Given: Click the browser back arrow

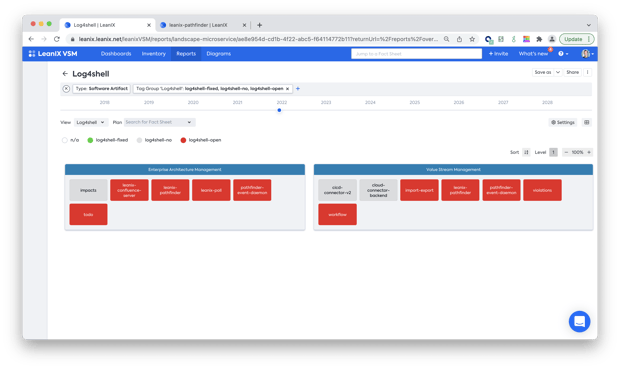Looking at the screenshot, I should (31, 39).
